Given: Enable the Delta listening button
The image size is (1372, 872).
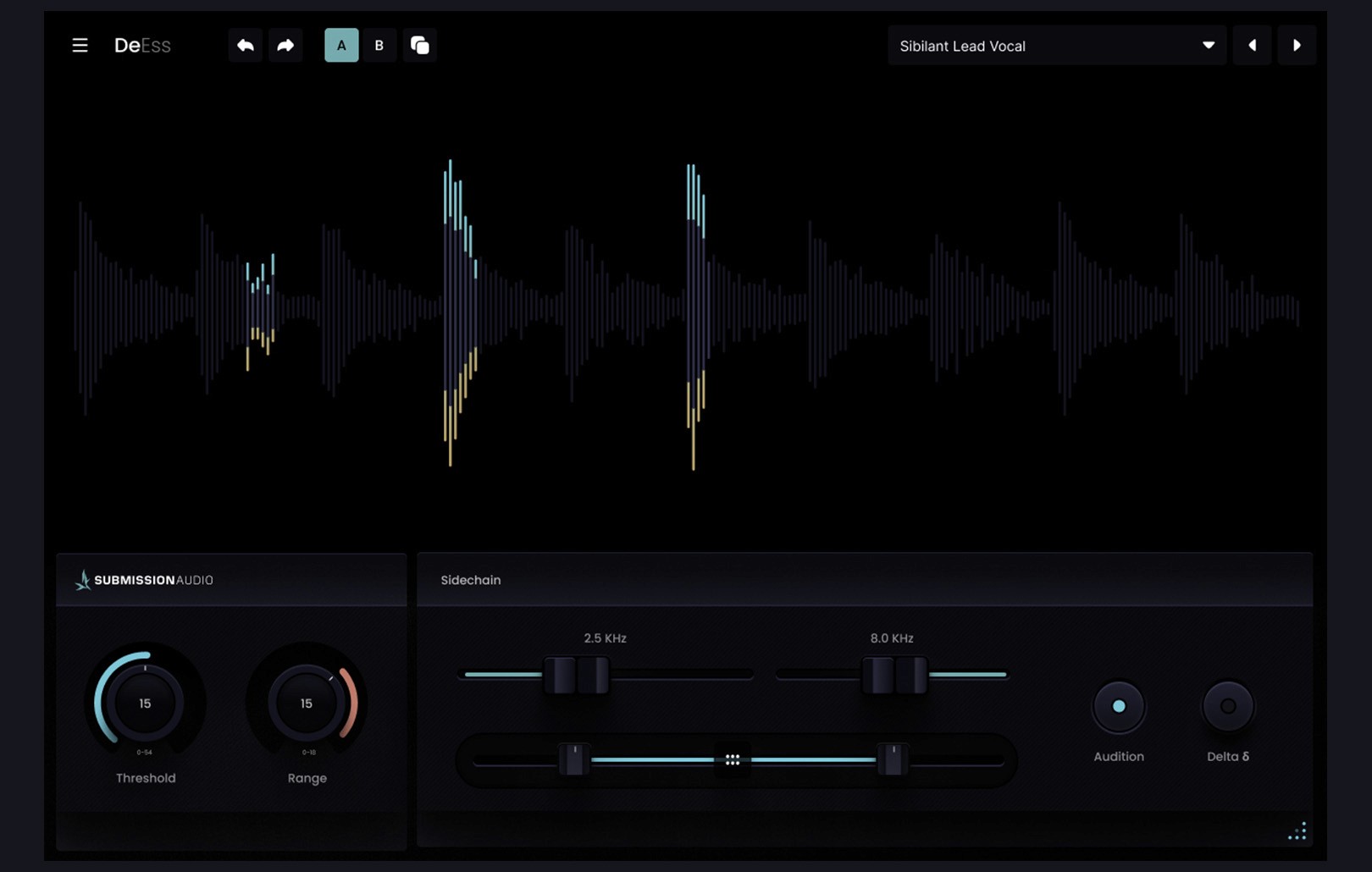Looking at the screenshot, I should pyautogui.click(x=1228, y=706).
